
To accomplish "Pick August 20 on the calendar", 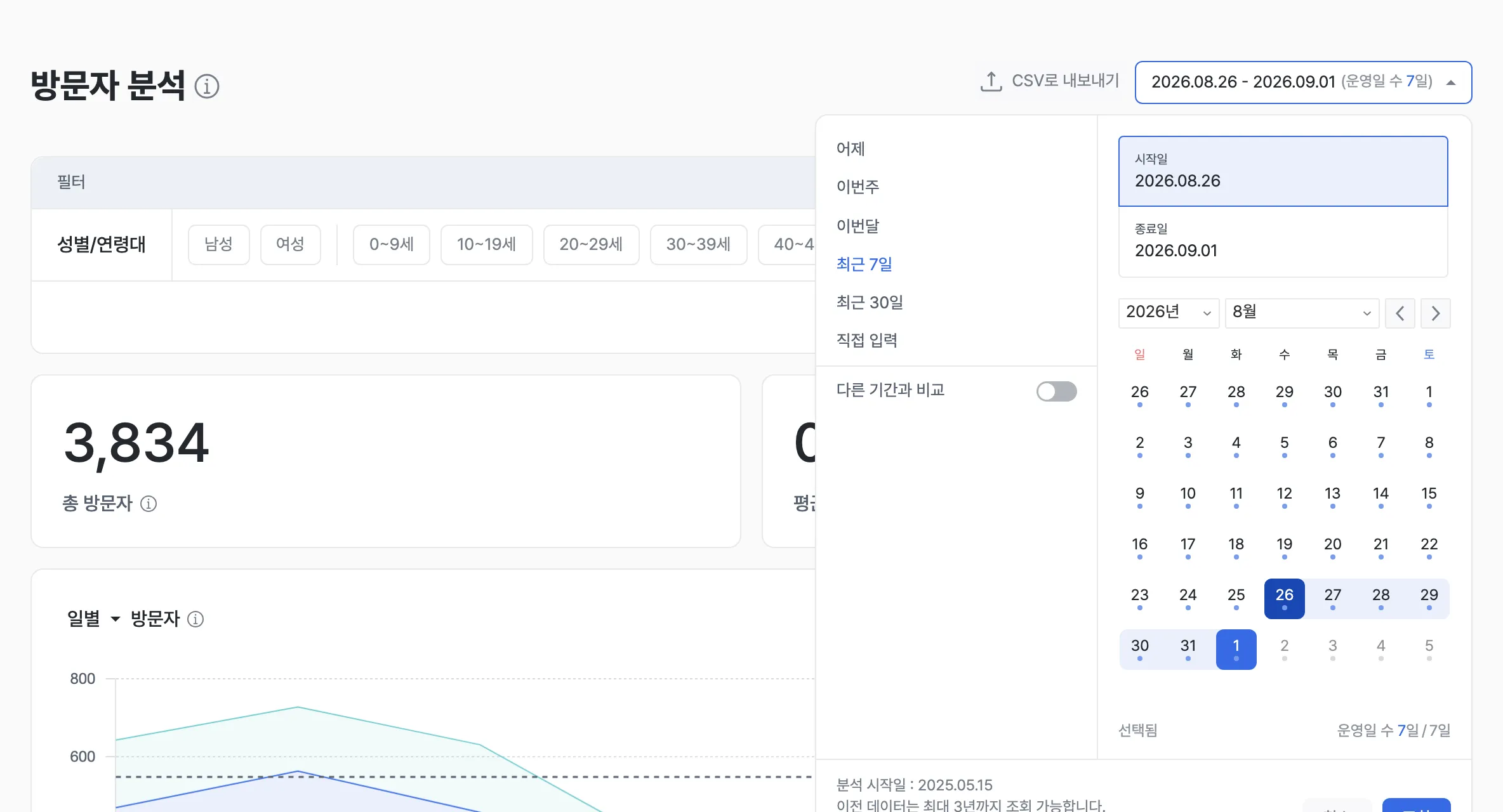I will pos(1332,547).
